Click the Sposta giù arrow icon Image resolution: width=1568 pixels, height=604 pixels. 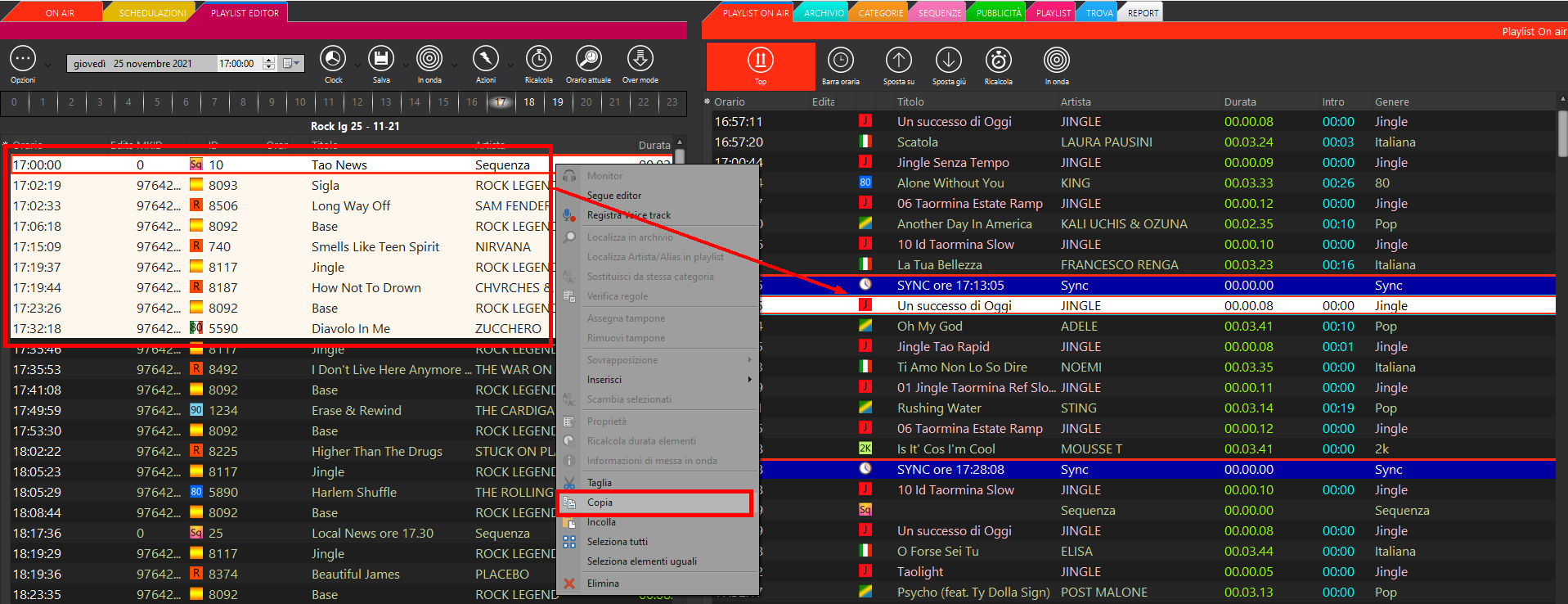point(949,60)
